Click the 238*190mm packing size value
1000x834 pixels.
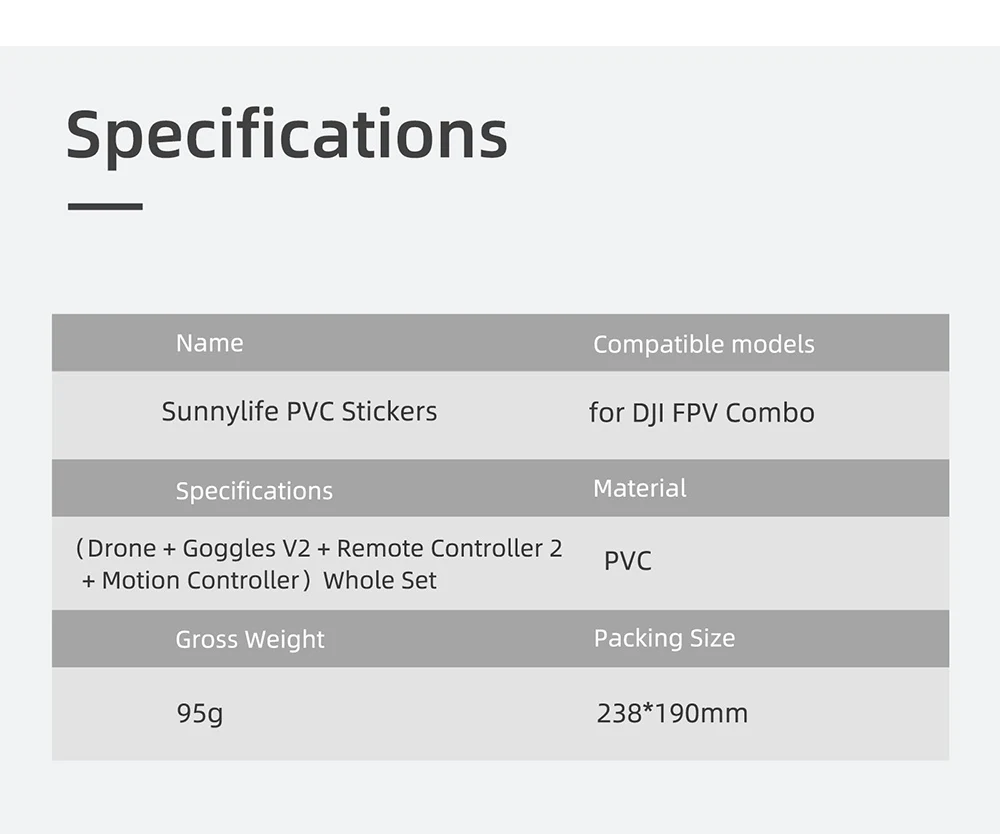click(672, 713)
